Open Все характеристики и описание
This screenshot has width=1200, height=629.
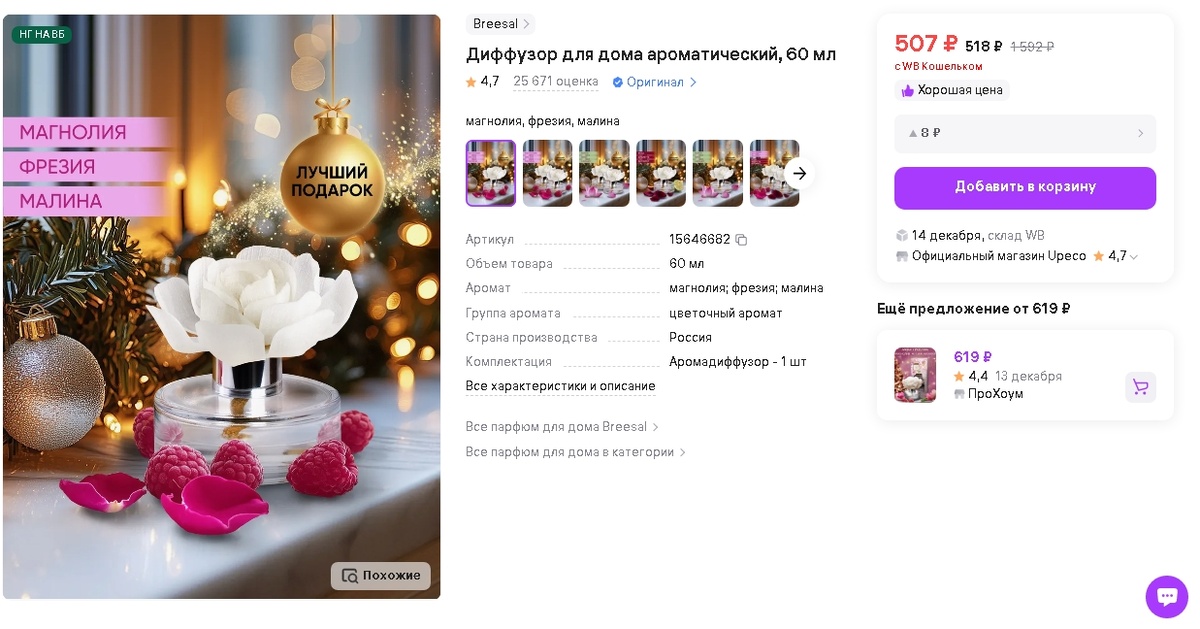[561, 386]
